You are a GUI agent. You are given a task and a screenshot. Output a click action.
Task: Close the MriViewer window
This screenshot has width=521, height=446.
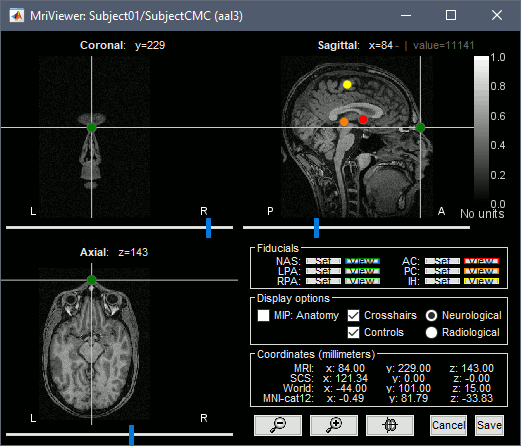497,15
